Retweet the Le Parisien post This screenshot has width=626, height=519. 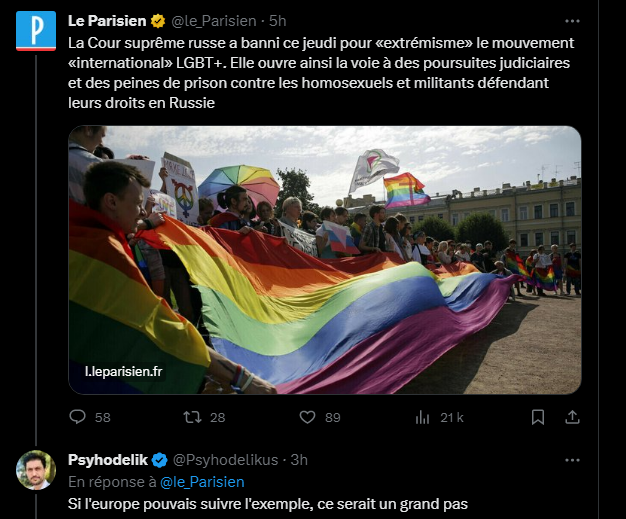(192, 417)
